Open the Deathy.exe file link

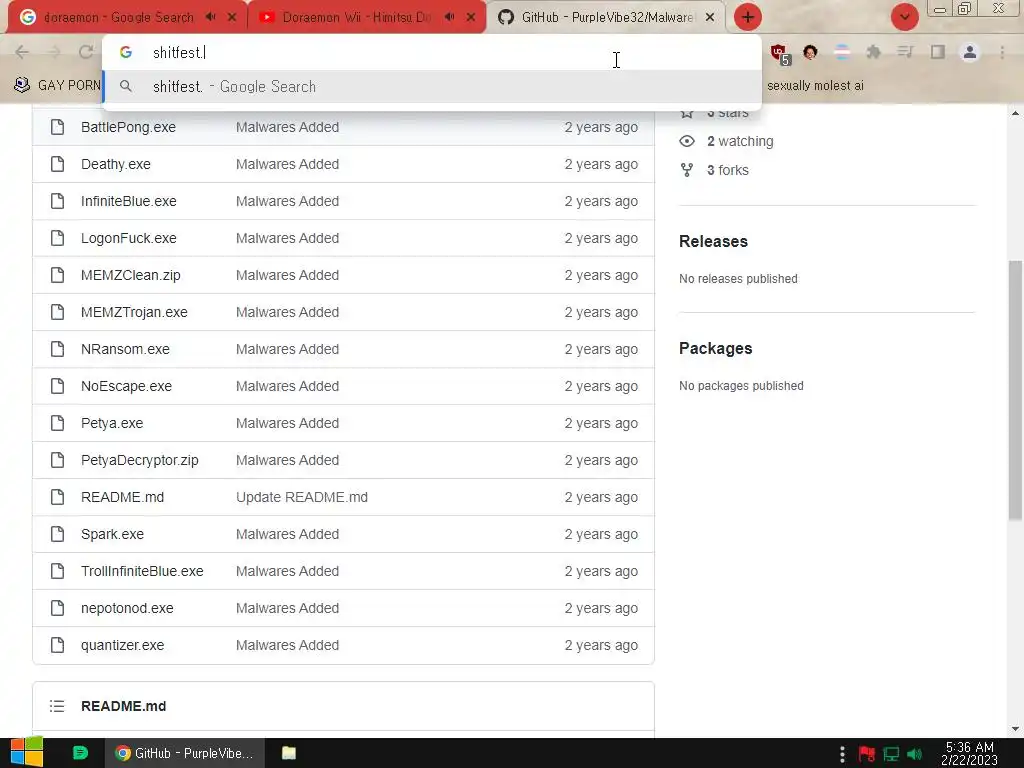[116, 165]
